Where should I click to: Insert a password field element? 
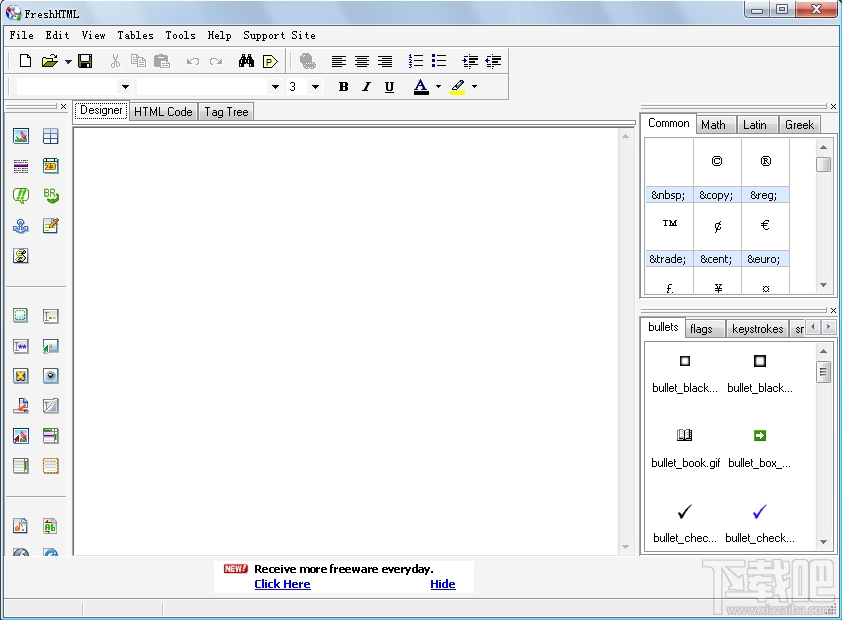pyautogui.click(x=21, y=346)
